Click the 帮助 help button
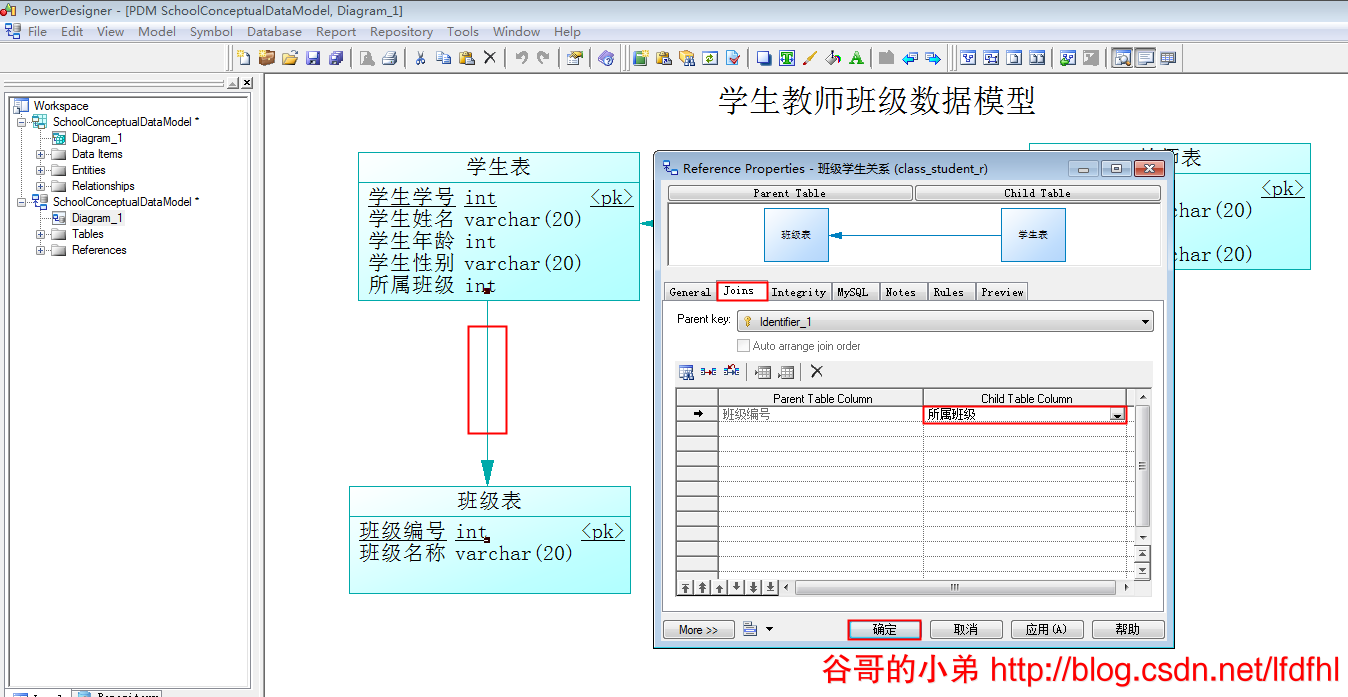 1128,630
